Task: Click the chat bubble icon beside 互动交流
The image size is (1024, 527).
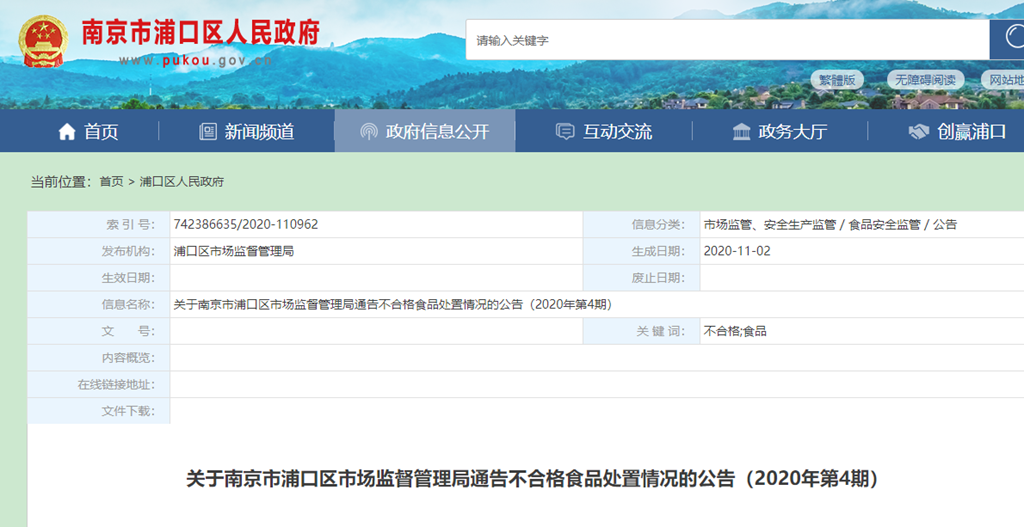Action: coord(565,132)
